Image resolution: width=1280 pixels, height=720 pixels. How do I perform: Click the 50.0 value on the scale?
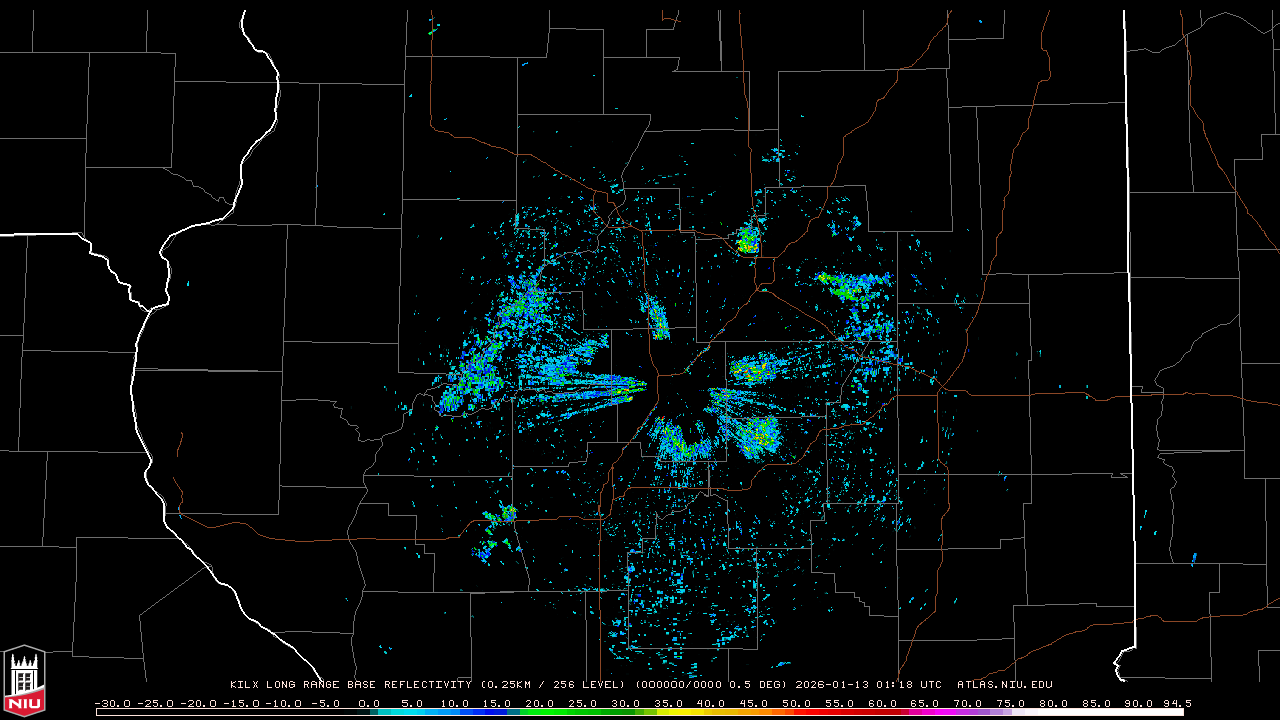click(797, 703)
